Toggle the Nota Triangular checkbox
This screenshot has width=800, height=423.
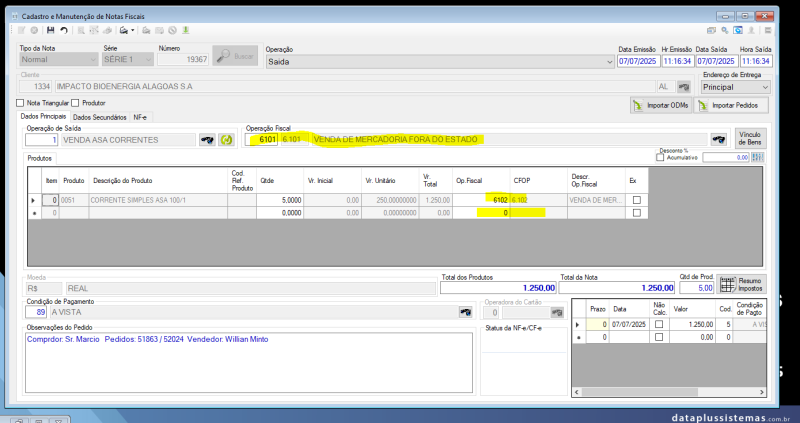click(20, 103)
